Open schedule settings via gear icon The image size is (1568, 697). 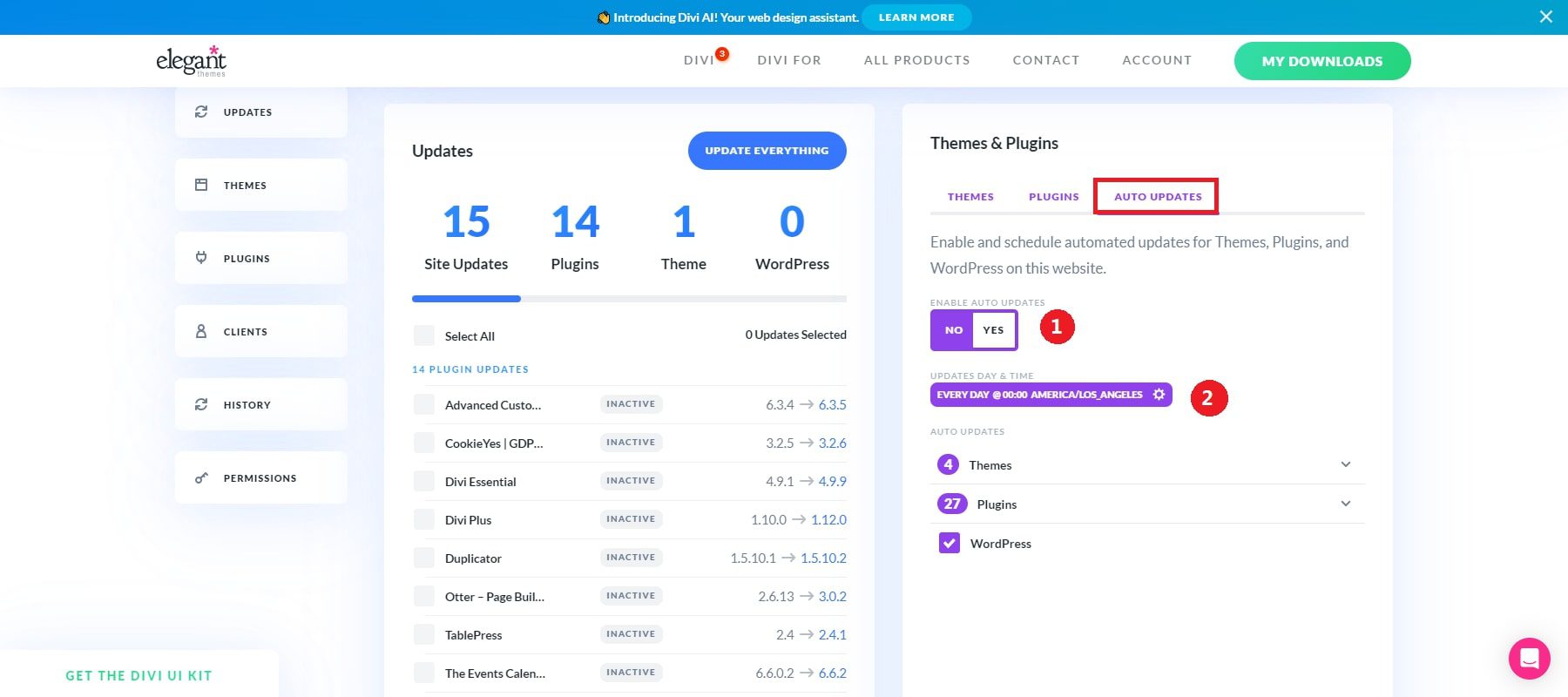click(1159, 395)
